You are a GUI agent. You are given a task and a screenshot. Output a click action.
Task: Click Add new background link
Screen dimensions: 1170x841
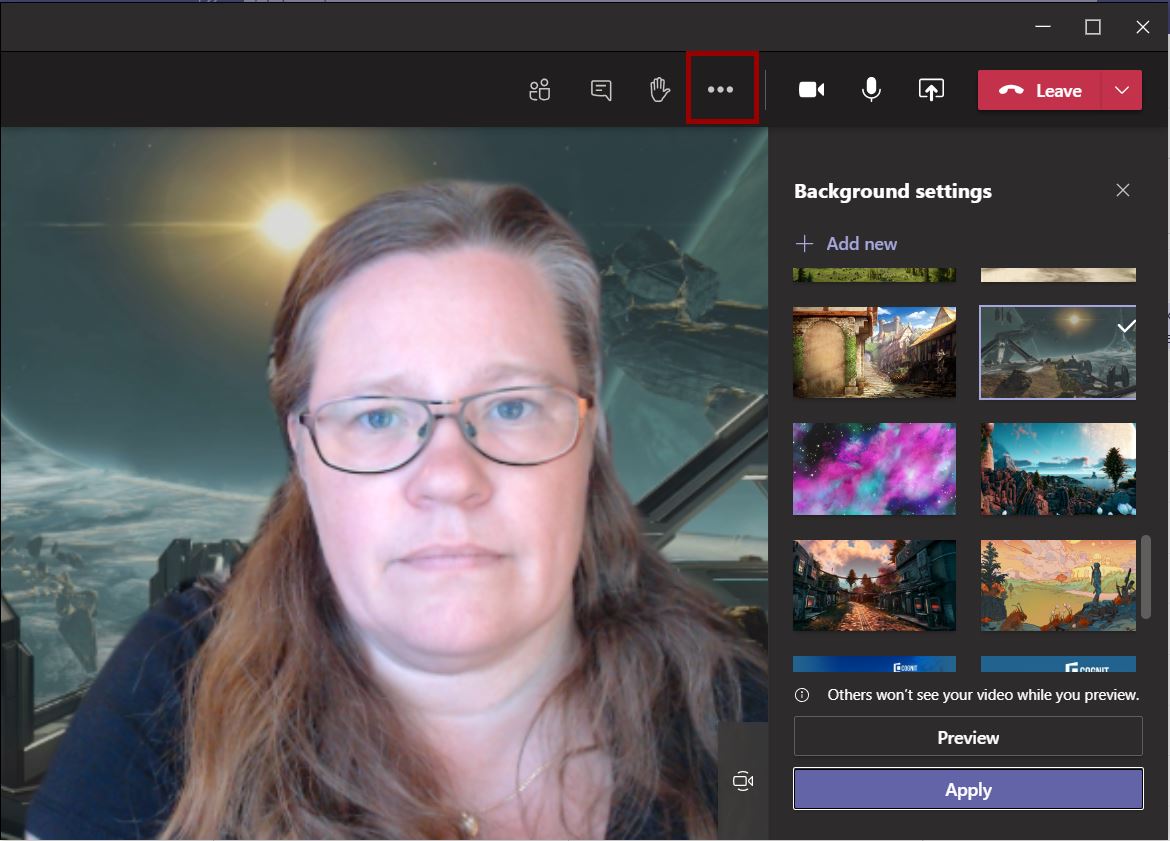[x=846, y=244]
